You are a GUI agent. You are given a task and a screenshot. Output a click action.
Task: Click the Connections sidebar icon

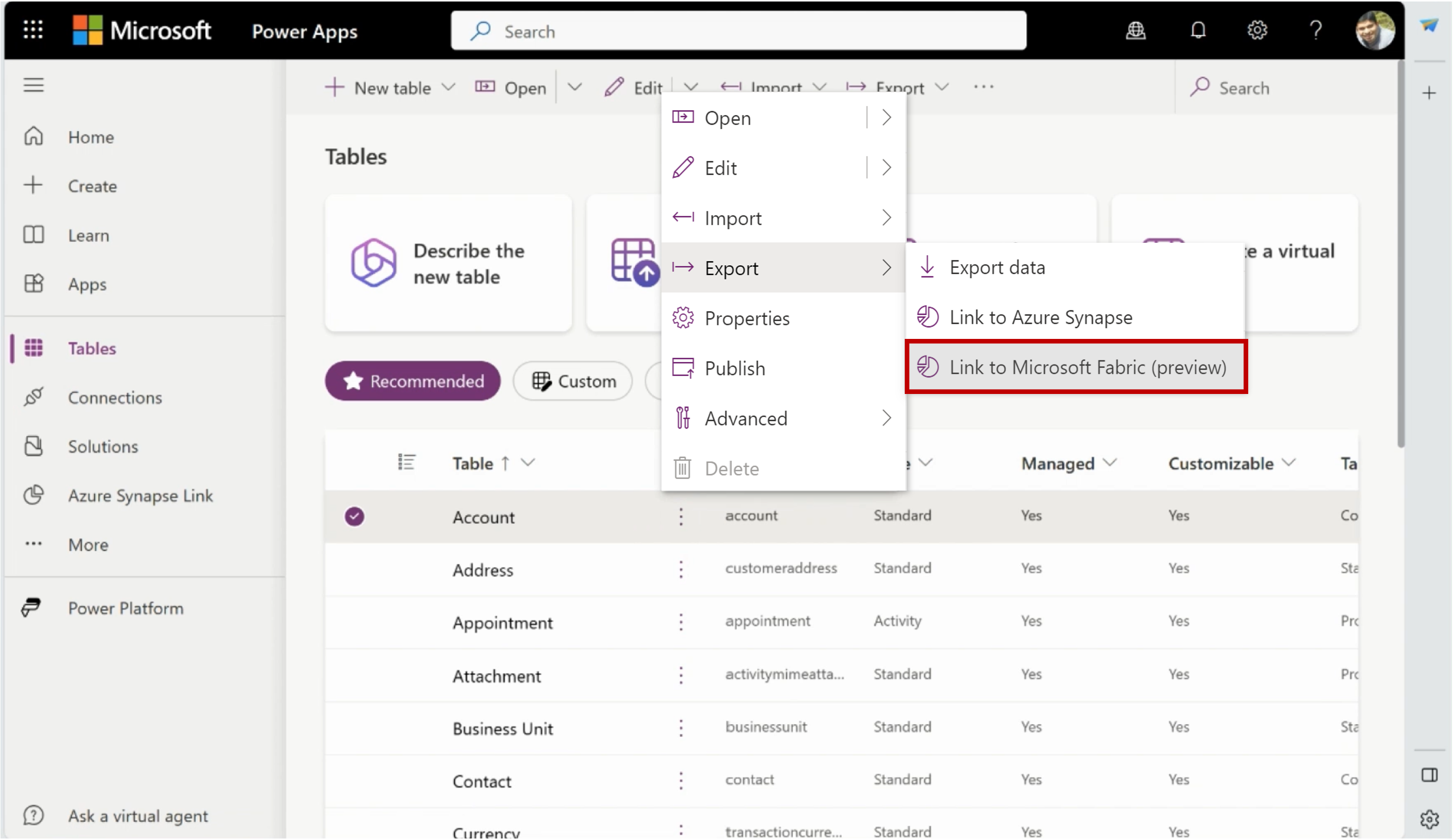pyautogui.click(x=34, y=397)
